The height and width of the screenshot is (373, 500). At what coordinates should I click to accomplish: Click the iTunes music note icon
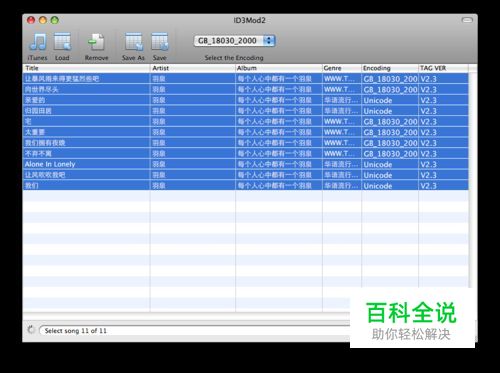[x=38, y=42]
